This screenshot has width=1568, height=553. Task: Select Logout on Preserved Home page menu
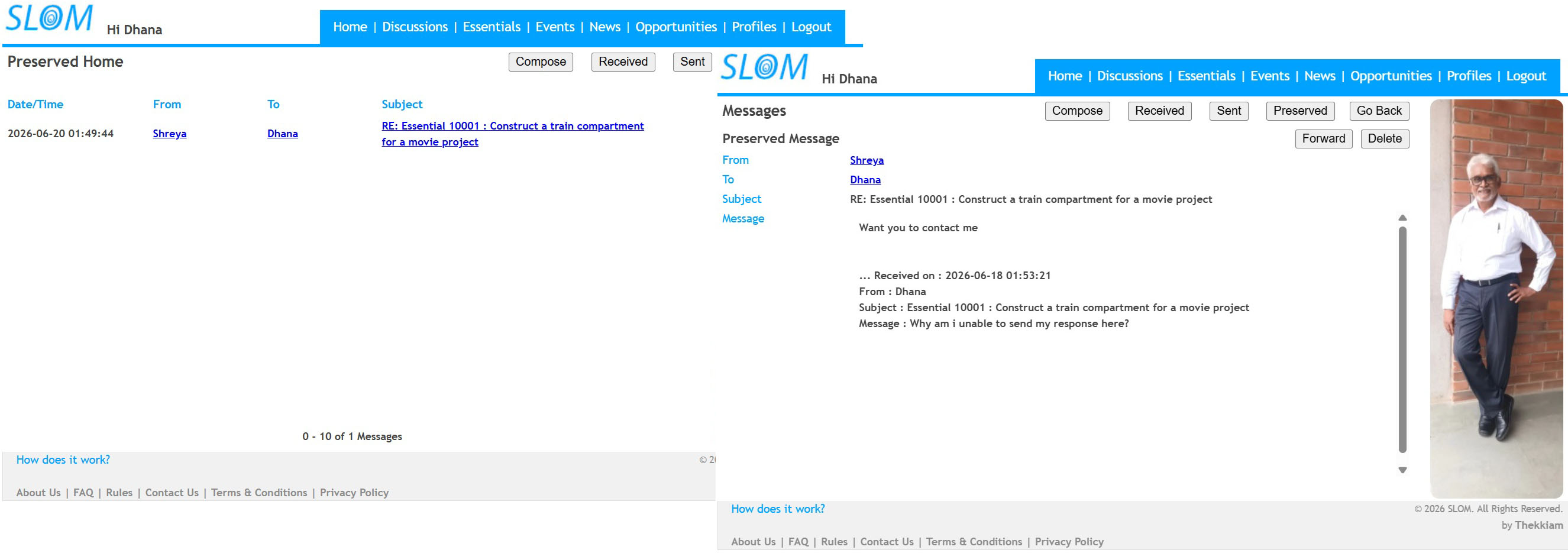pos(812,27)
